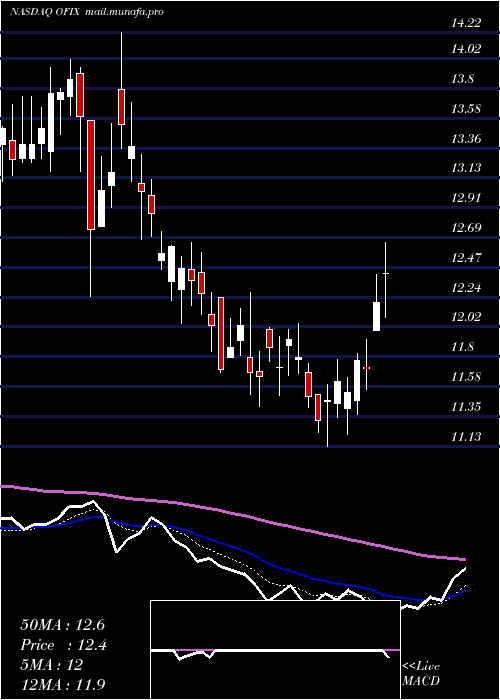Click the 14.22 price axis label

466,23
